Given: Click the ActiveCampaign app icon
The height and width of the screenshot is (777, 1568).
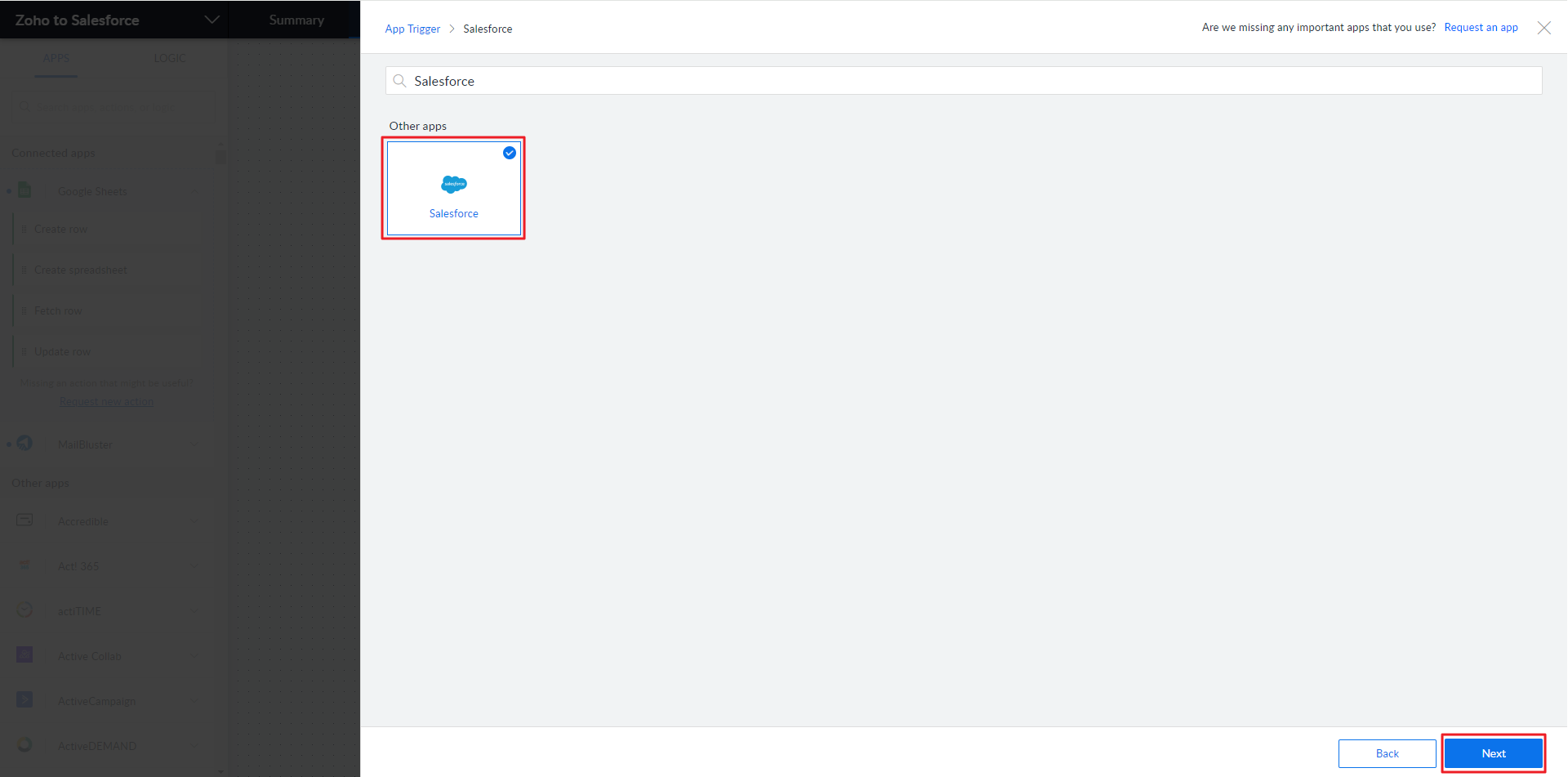Looking at the screenshot, I should pos(24,700).
